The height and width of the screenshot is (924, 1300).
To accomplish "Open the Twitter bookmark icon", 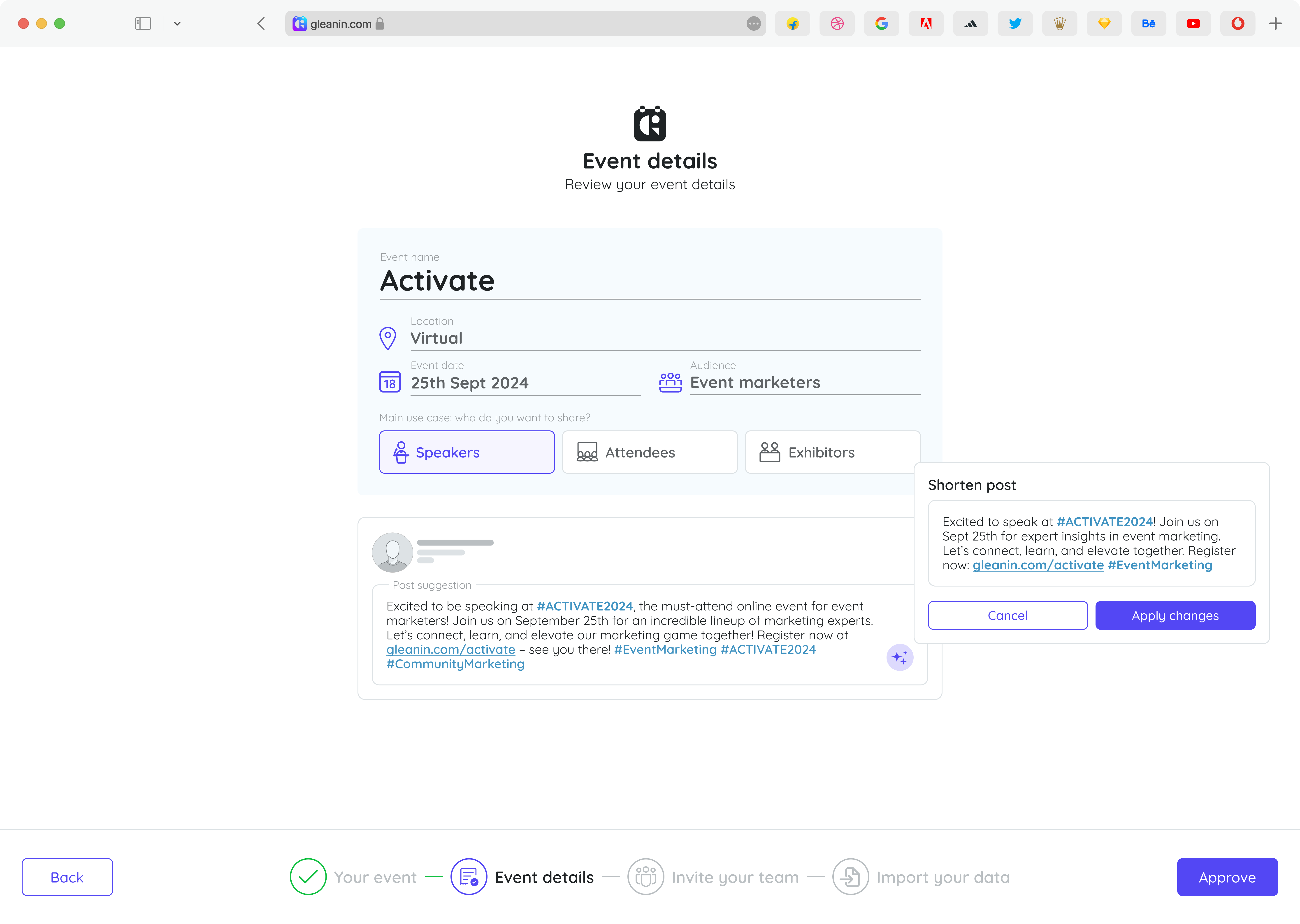I will pyautogui.click(x=1015, y=23).
